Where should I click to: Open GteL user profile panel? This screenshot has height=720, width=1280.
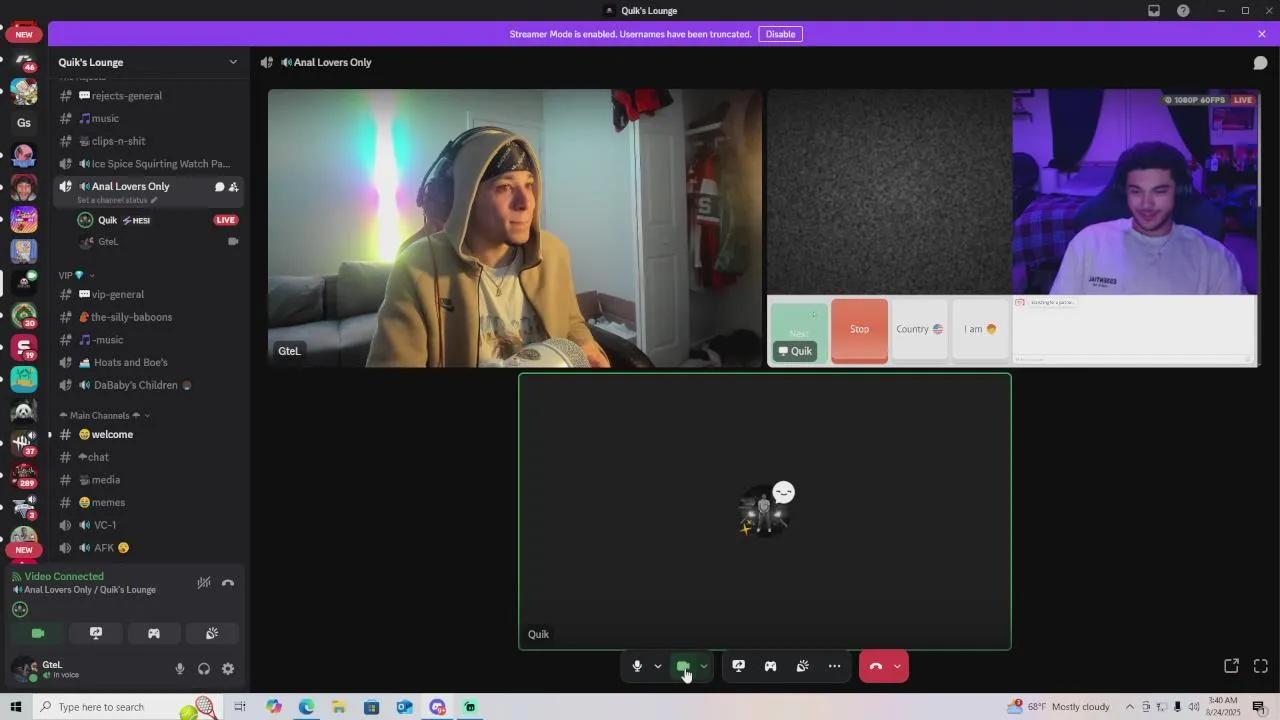coord(88,669)
